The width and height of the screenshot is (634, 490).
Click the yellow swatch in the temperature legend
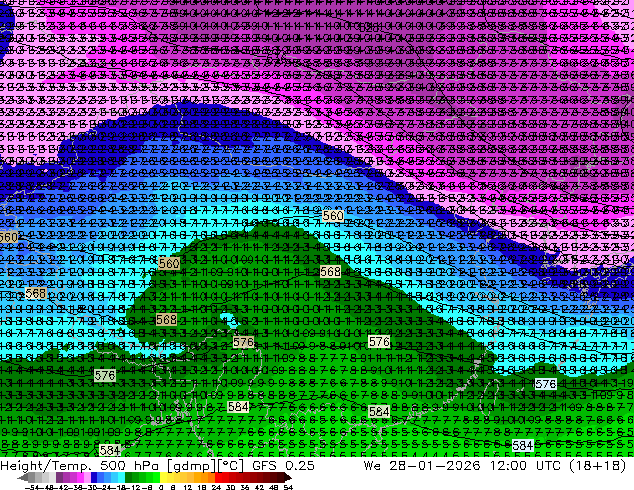point(163,478)
